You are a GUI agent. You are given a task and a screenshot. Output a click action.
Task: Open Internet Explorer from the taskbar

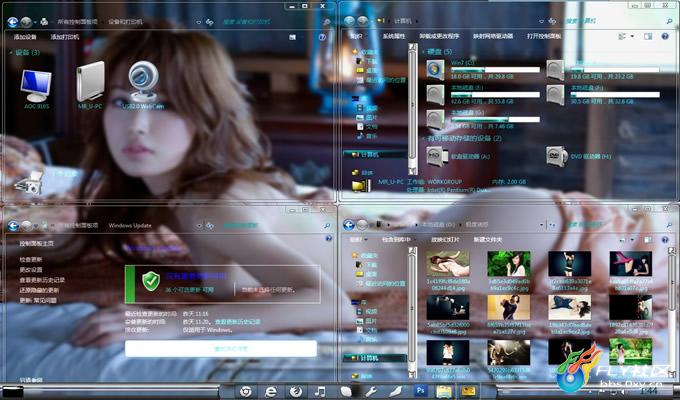[271, 391]
